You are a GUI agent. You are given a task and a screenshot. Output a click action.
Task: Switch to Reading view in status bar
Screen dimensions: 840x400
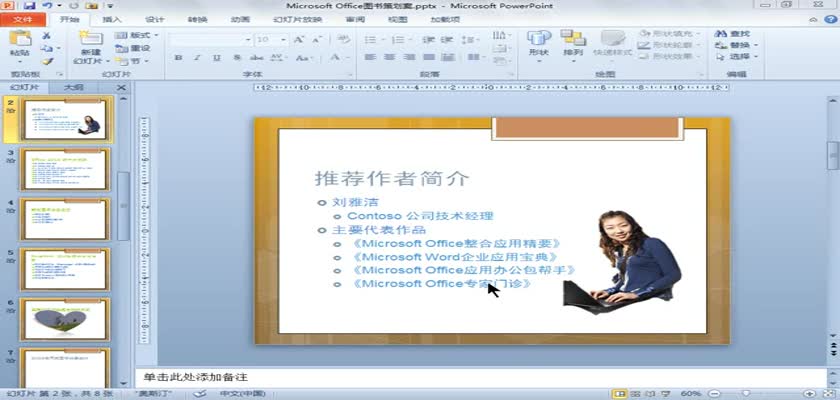648,394
